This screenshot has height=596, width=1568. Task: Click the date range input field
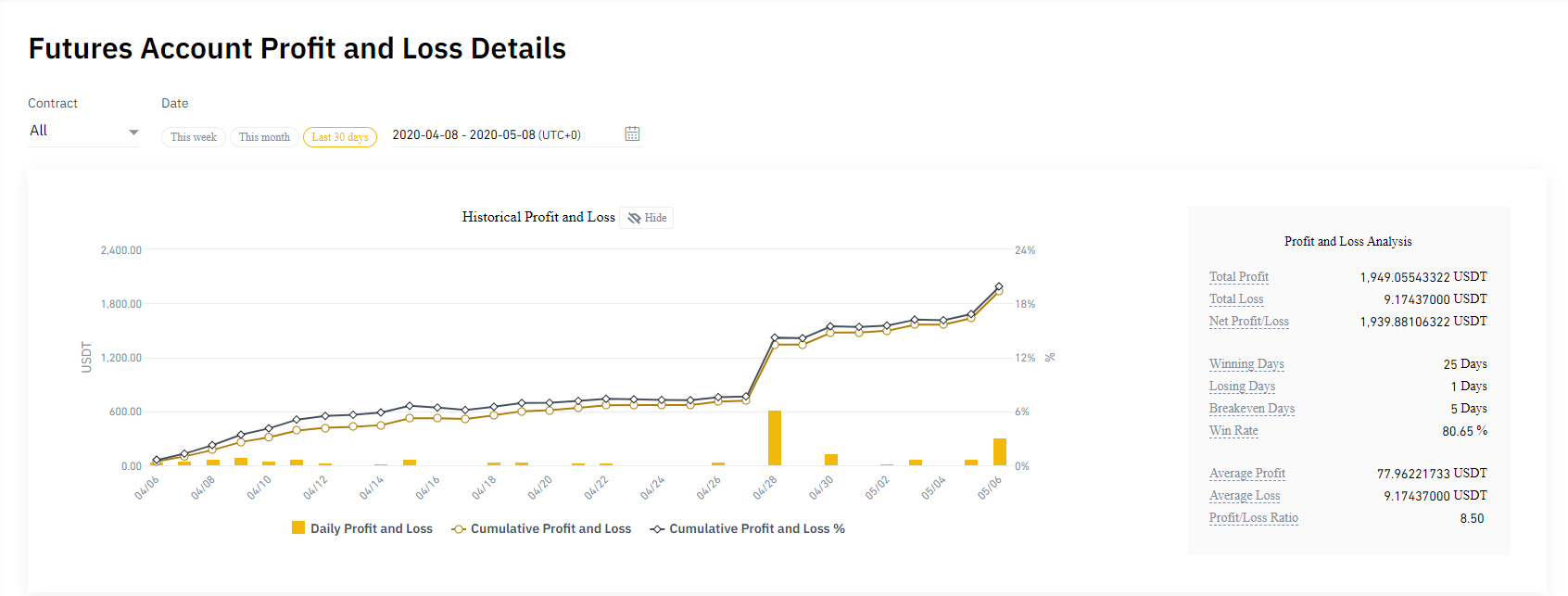500,135
